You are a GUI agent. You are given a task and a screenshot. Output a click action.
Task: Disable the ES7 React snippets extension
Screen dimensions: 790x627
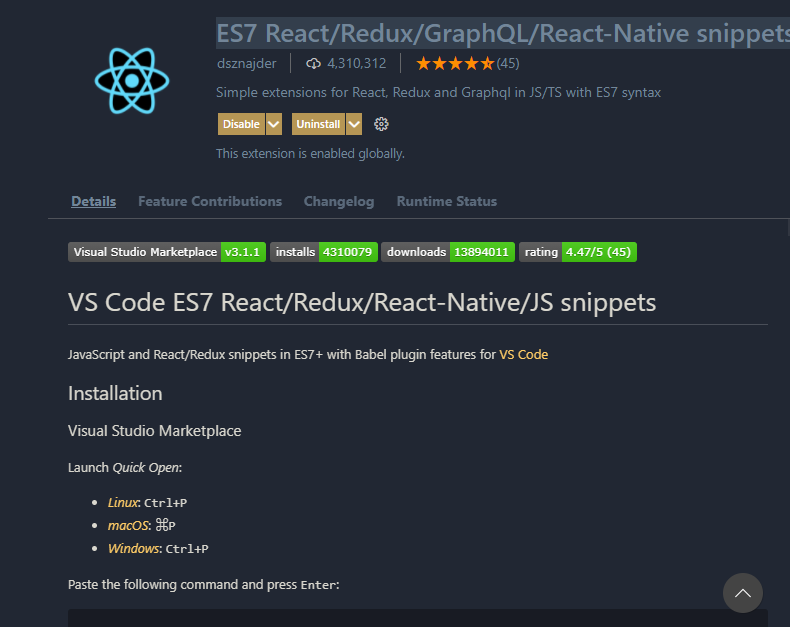point(241,124)
